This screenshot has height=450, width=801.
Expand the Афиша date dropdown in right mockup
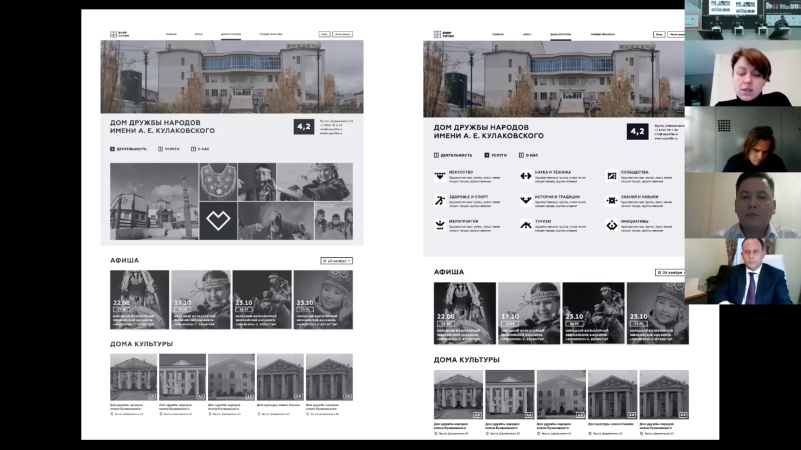(670, 272)
